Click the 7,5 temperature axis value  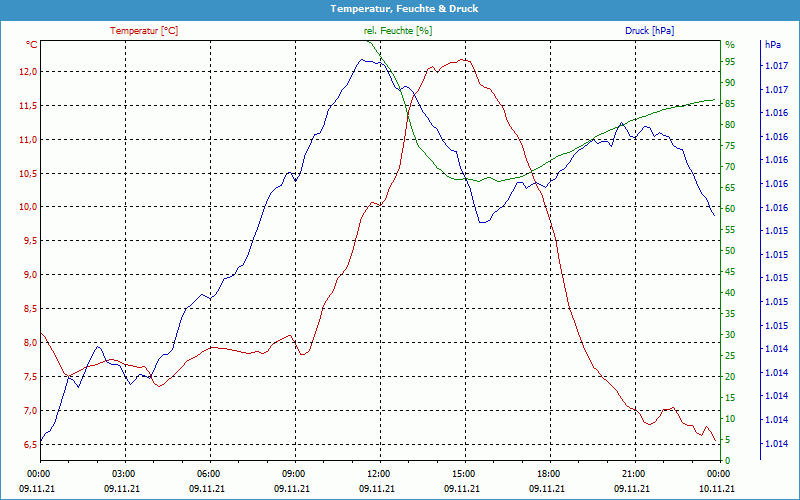[x=30, y=377]
